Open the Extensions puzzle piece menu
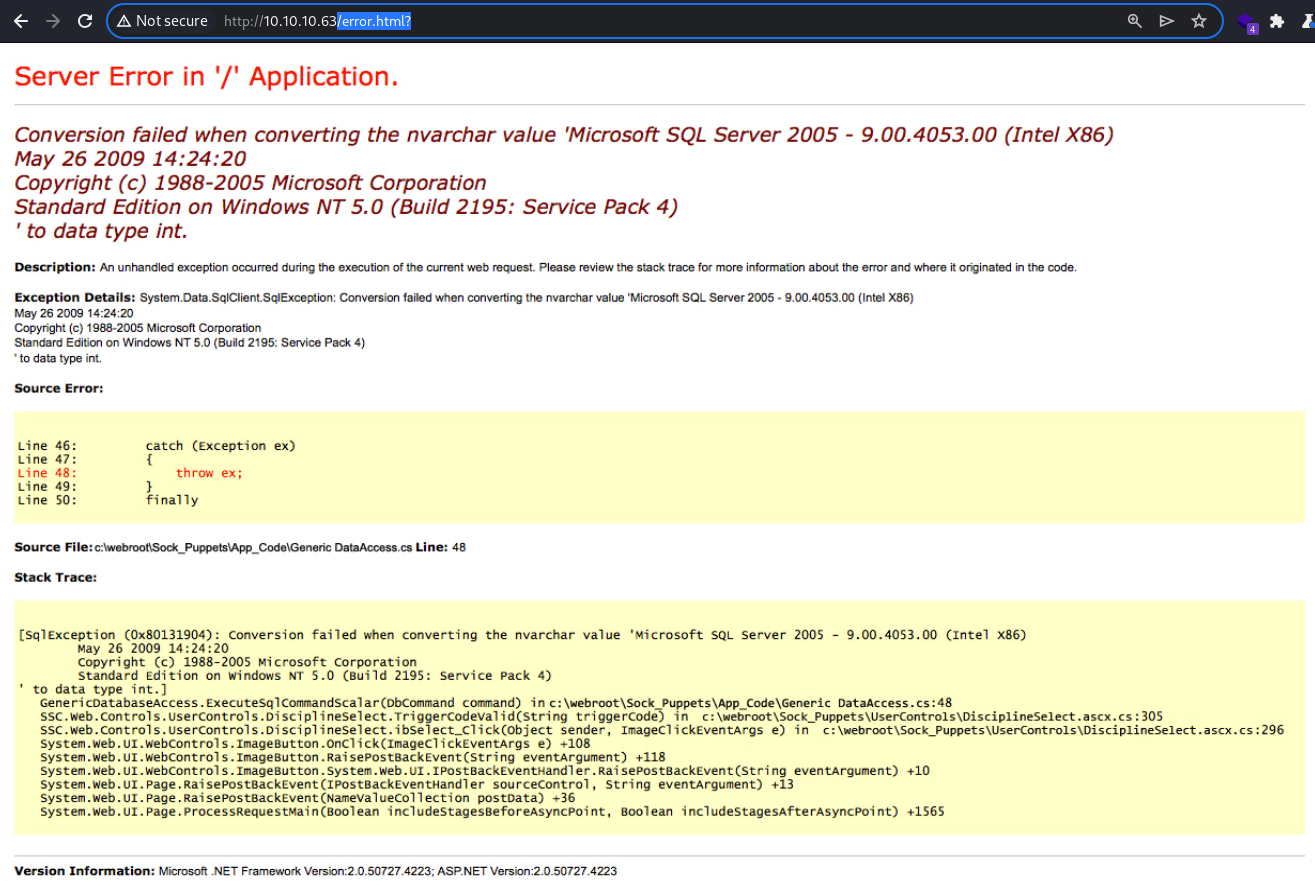The width and height of the screenshot is (1315, 887). coord(1277,21)
